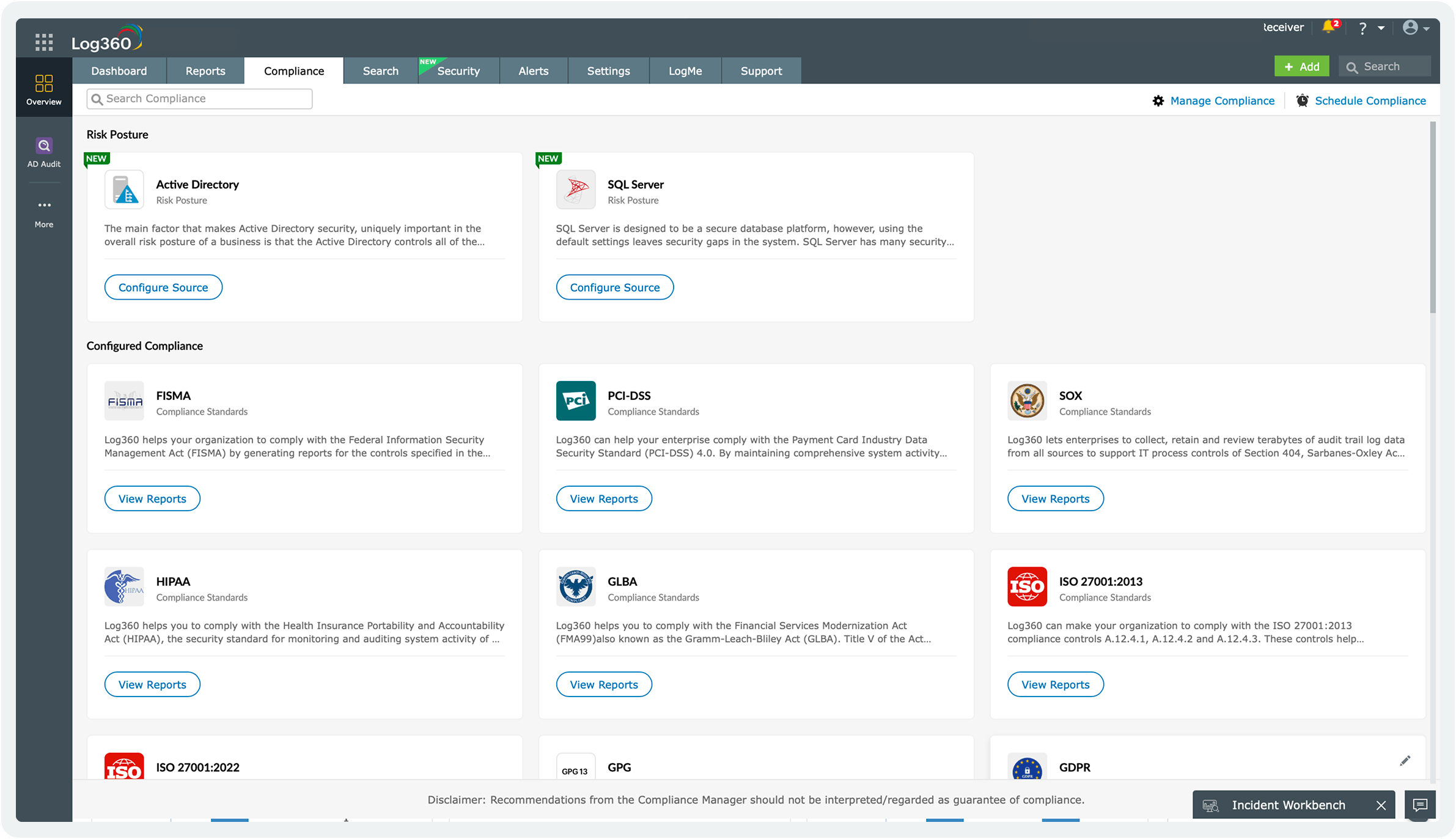Viewport: 1456px width, 839px height.
Task: Open the notifications bell icon
Action: [x=1329, y=27]
